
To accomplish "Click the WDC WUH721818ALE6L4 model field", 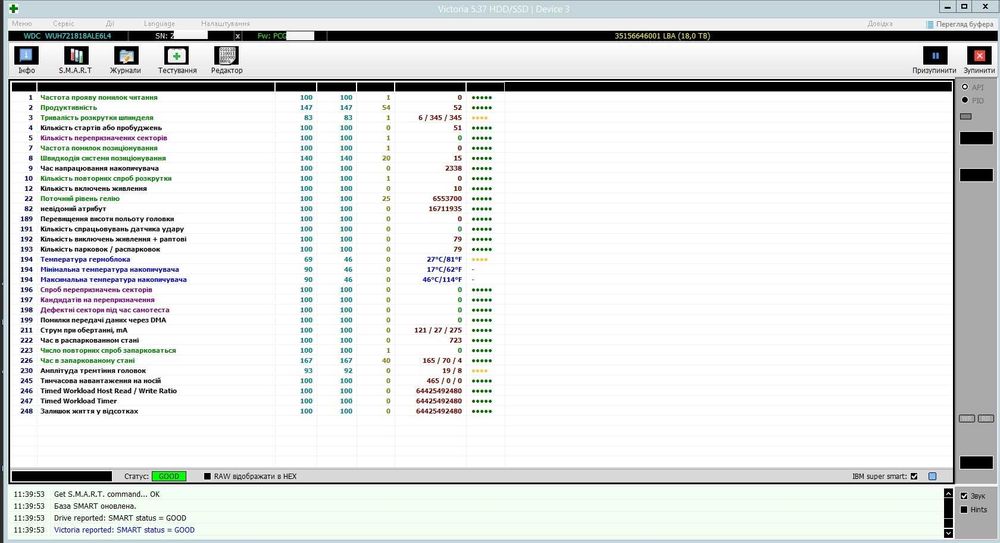I will pyautogui.click(x=67, y=36).
